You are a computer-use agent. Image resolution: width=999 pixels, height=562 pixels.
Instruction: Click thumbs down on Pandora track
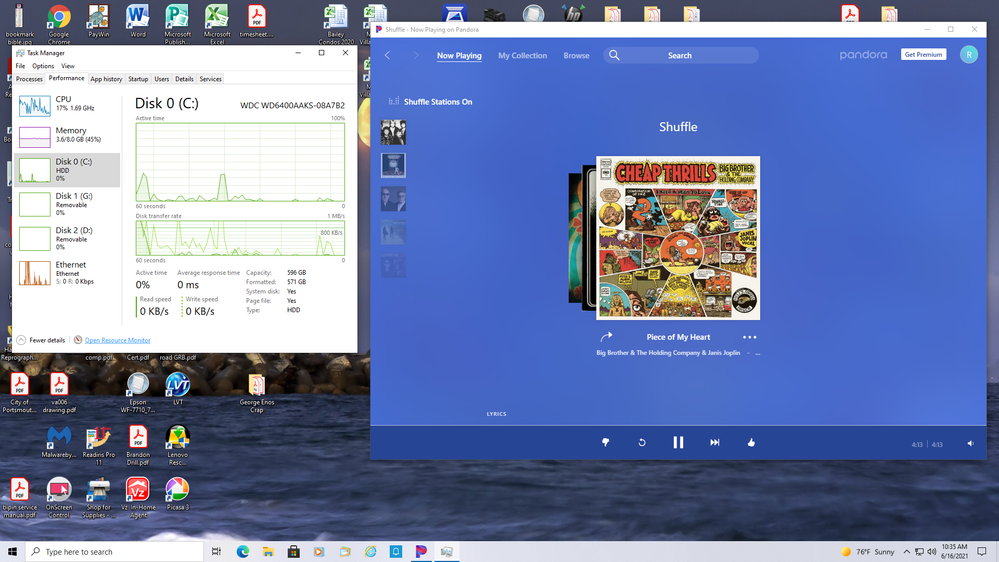point(605,442)
